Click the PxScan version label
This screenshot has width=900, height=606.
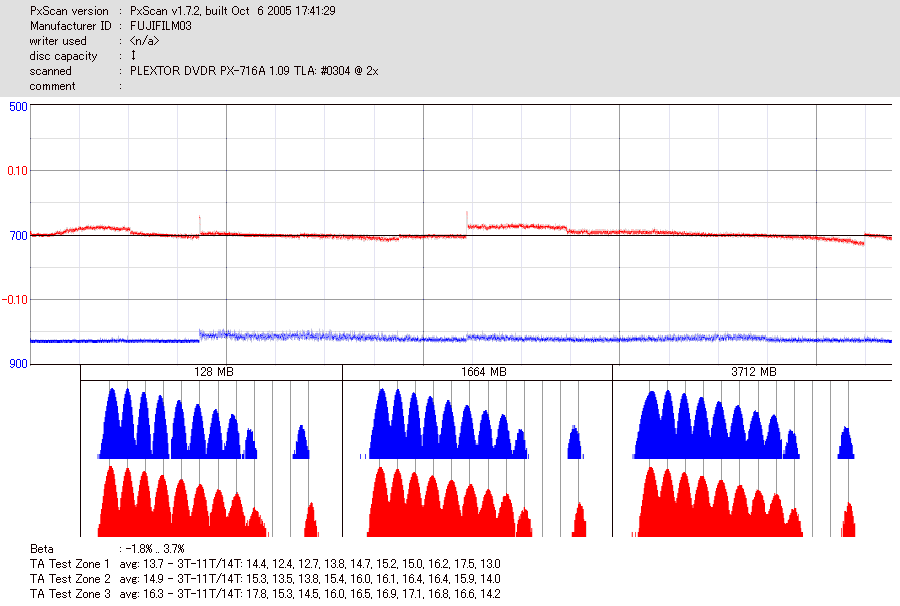click(x=69, y=11)
